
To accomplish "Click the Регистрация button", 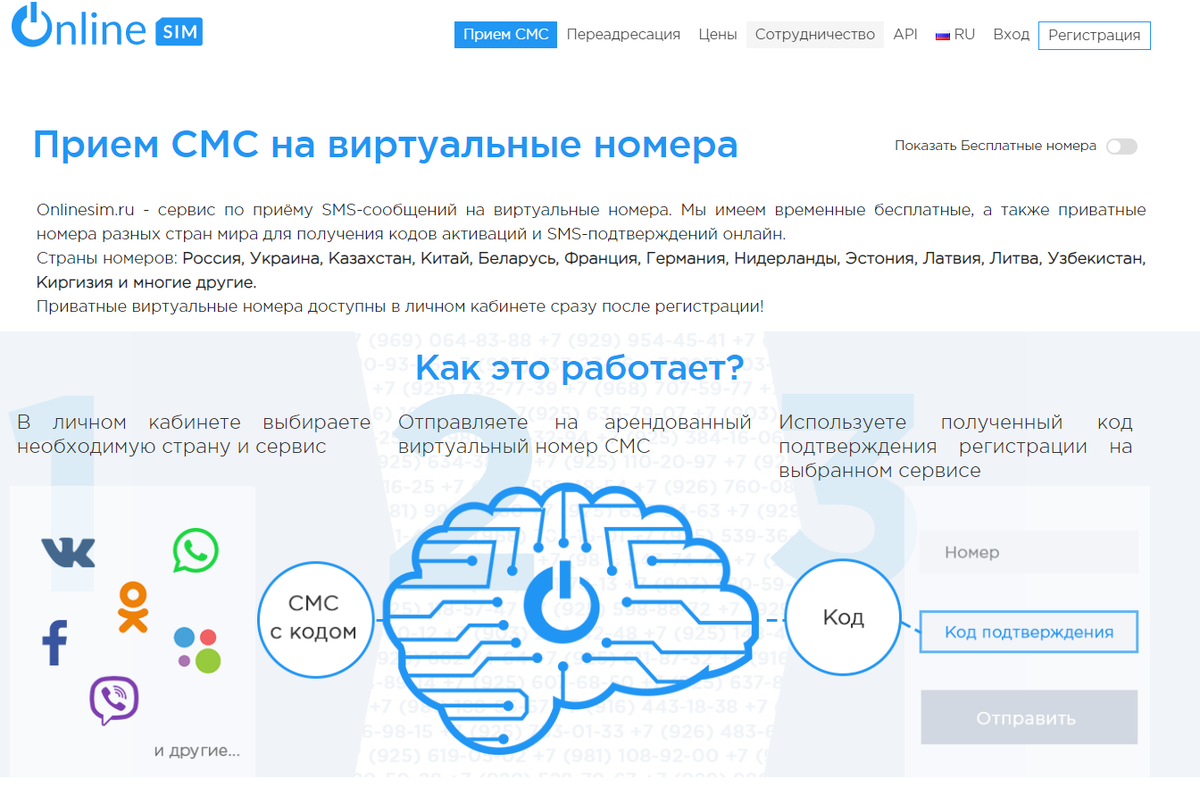I will click(x=1095, y=35).
